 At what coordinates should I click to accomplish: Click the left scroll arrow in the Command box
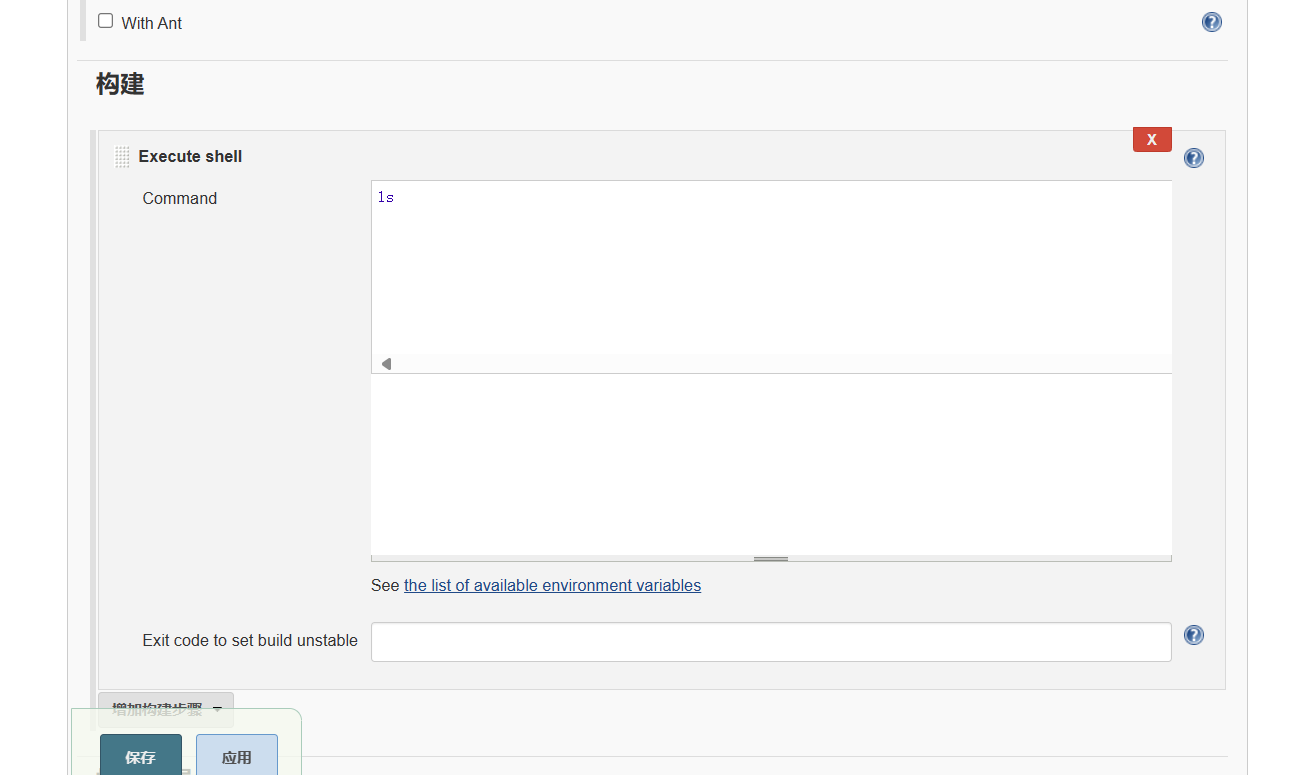(386, 364)
